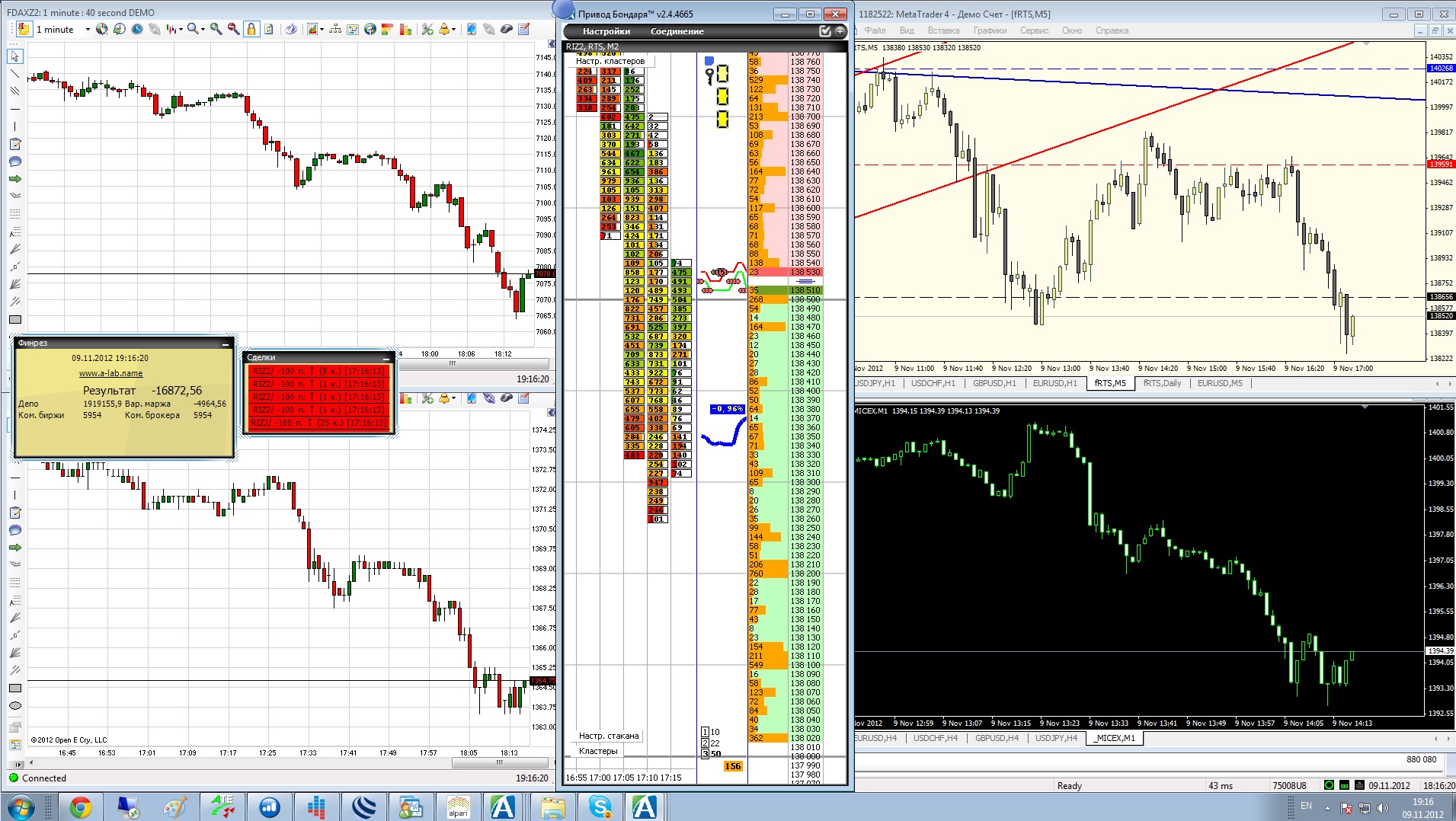Open Skype from the taskbar
Screen dimensions: 1456x821
(x=600, y=807)
